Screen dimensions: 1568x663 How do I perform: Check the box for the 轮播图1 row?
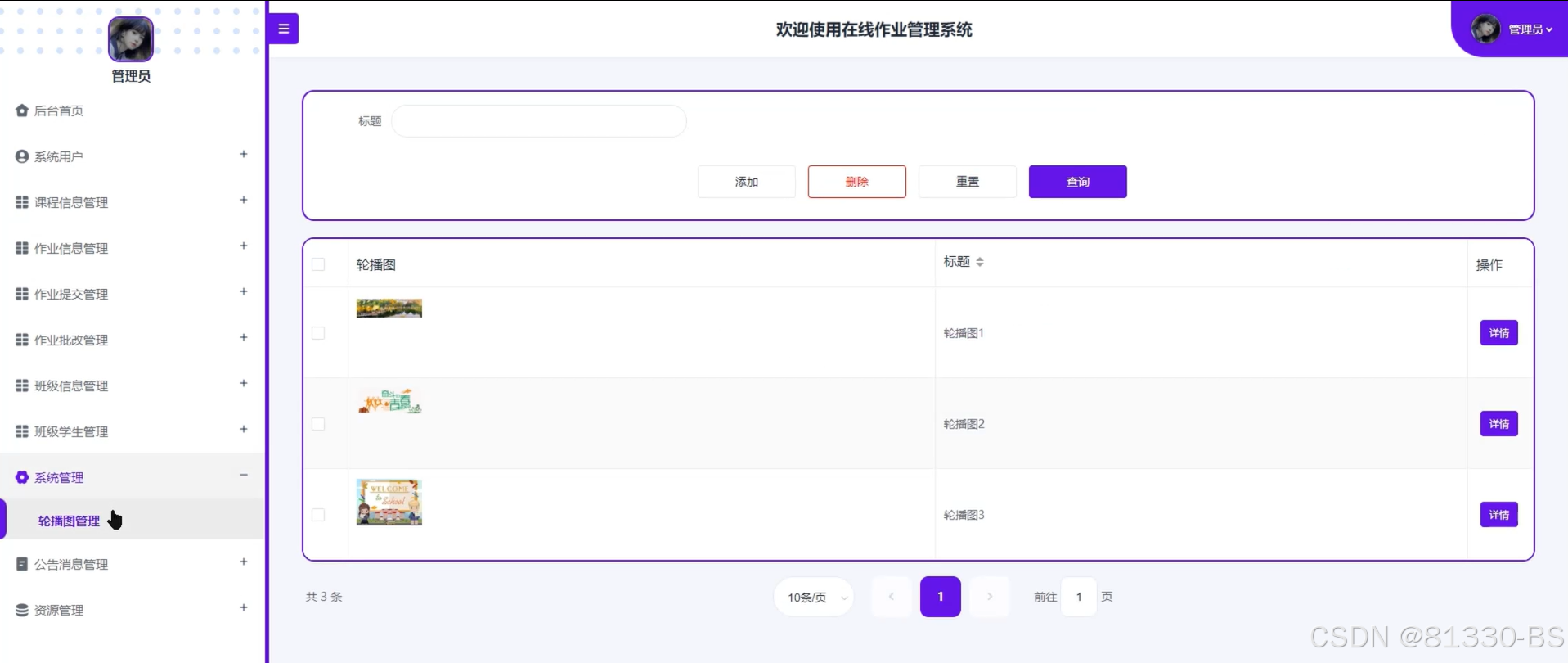point(318,333)
